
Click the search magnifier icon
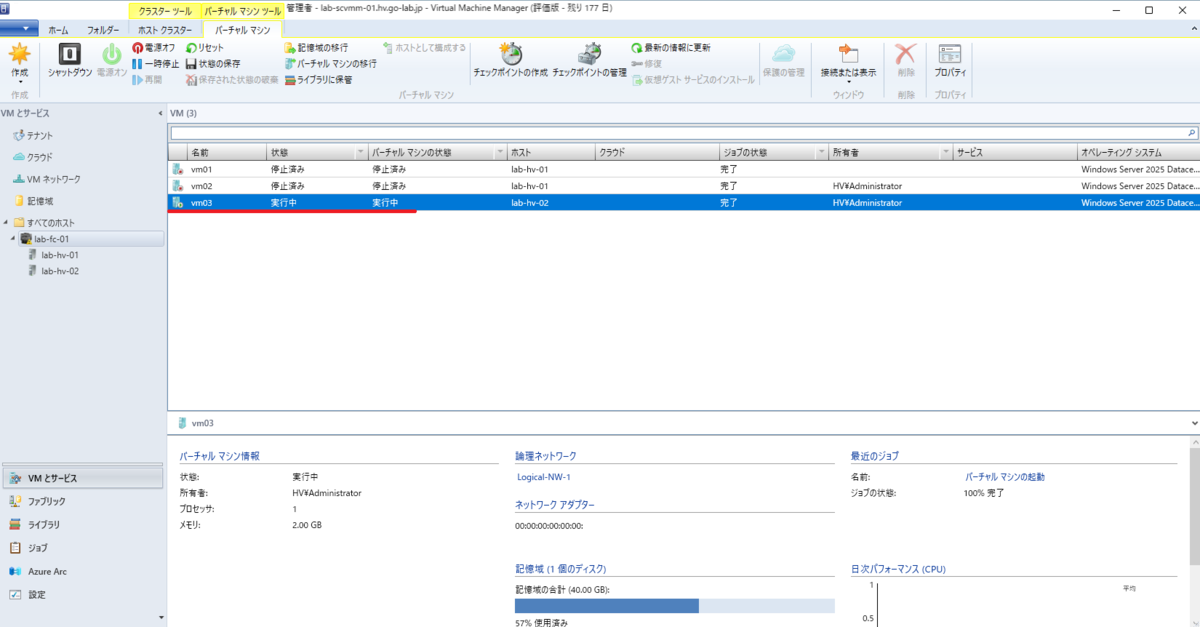point(1191,132)
